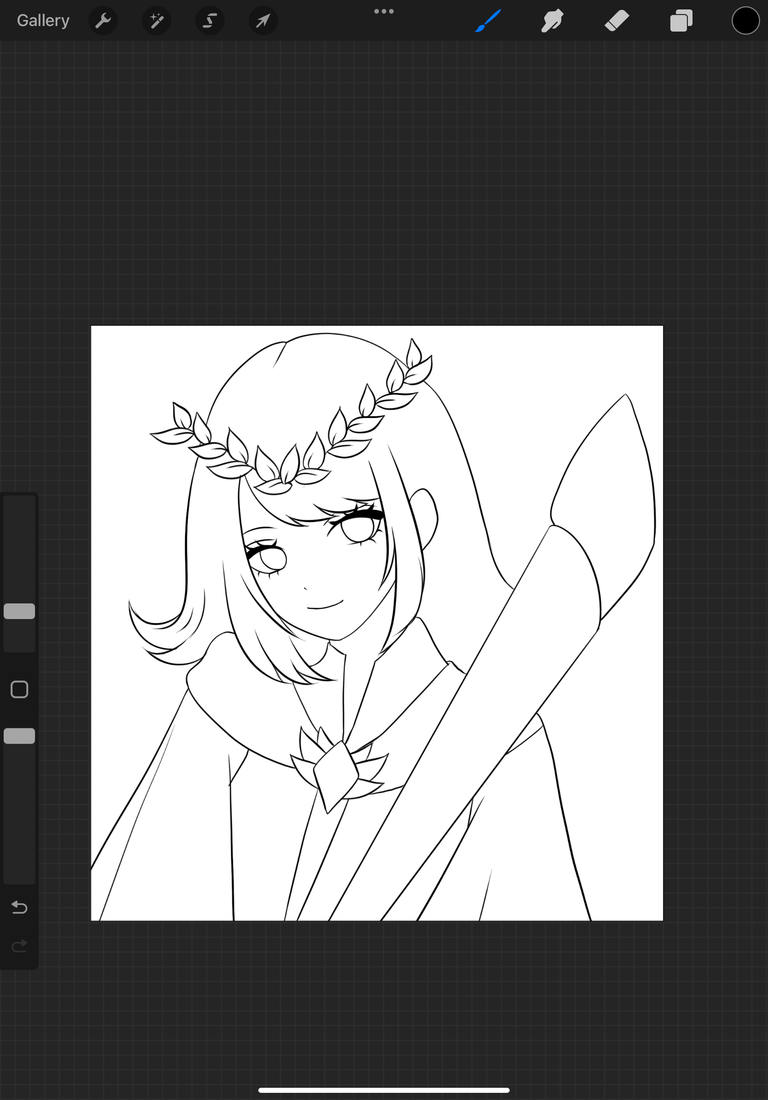Open the Actions wrench menu
The image size is (768, 1100).
pos(103,21)
